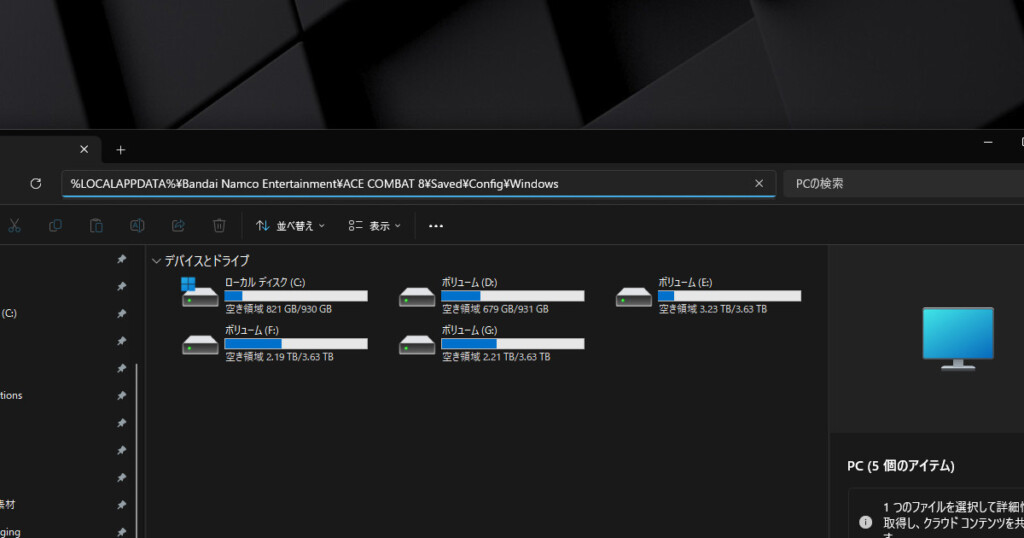Image resolution: width=1024 pixels, height=538 pixels.
Task: Click the pin icon next to (C:) sidebar item
Action: (x=121, y=313)
